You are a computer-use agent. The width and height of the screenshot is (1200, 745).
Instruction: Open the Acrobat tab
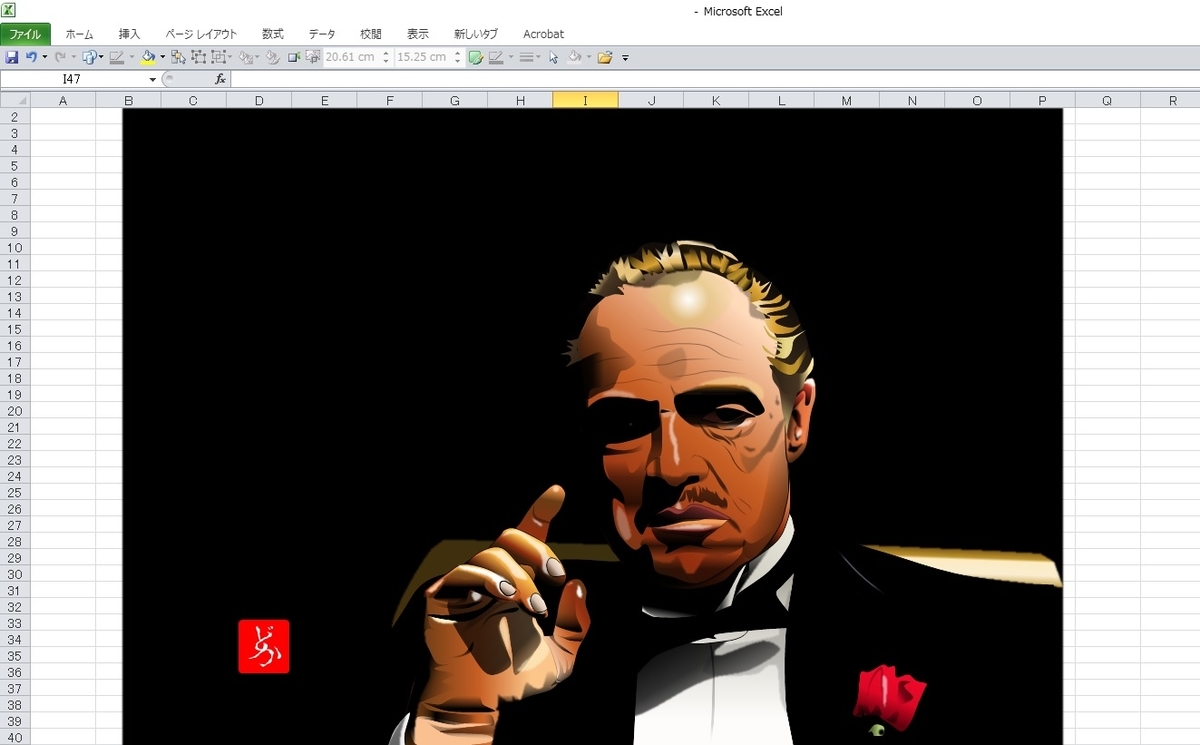tap(543, 34)
